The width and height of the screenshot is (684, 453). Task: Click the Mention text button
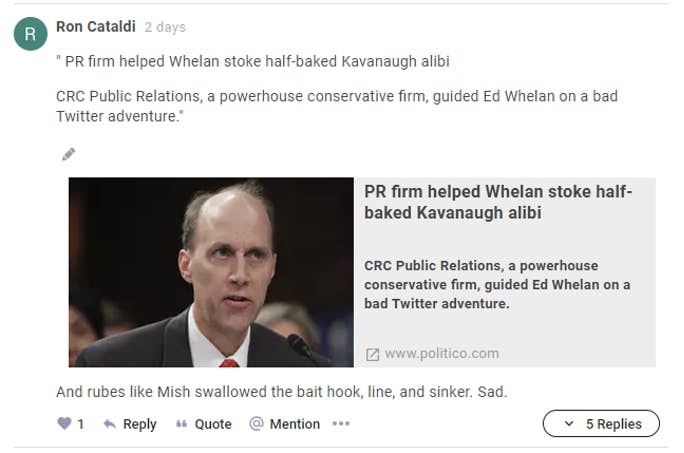294,424
